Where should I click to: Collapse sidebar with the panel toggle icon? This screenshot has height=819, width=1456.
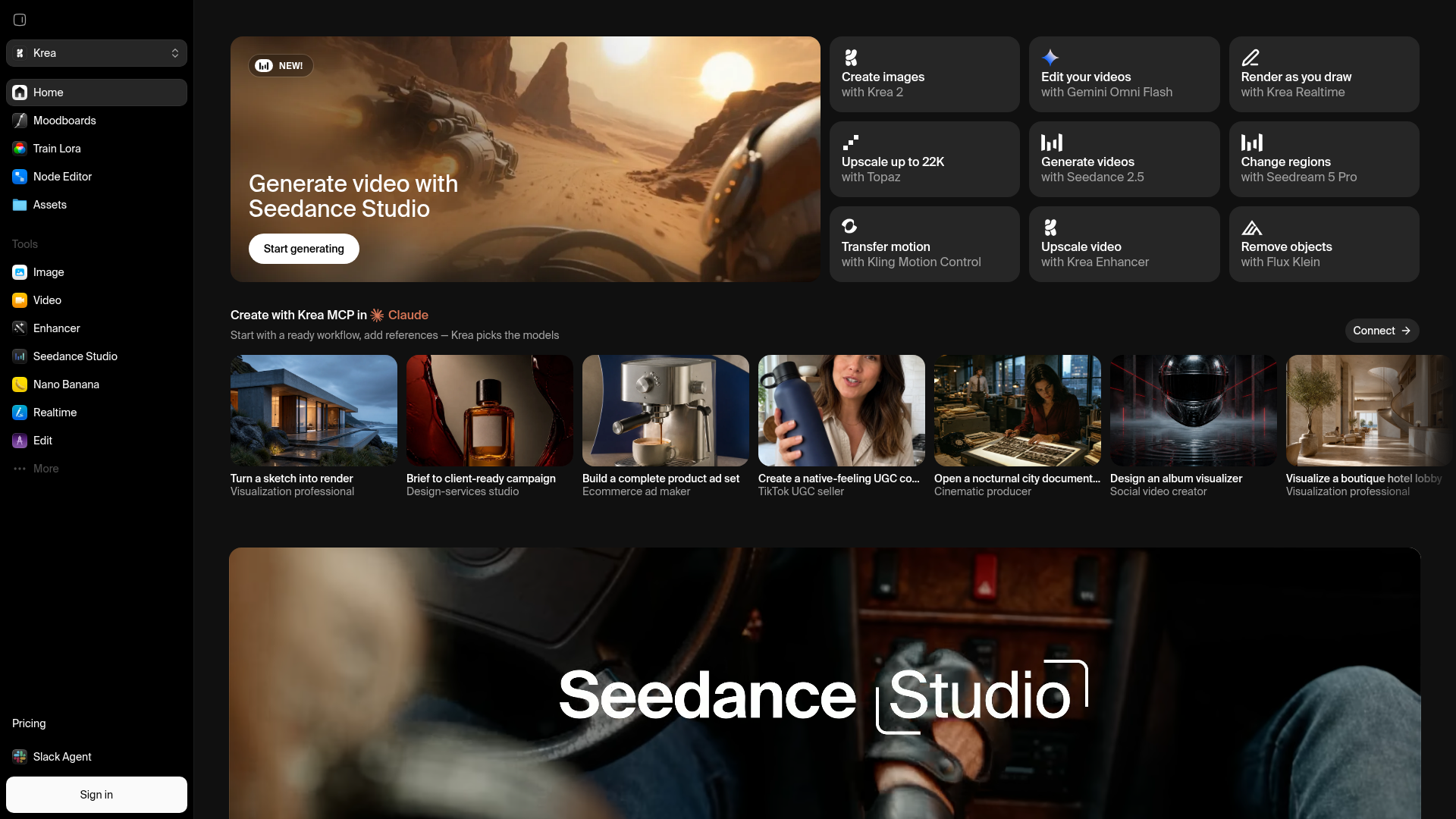click(20, 20)
